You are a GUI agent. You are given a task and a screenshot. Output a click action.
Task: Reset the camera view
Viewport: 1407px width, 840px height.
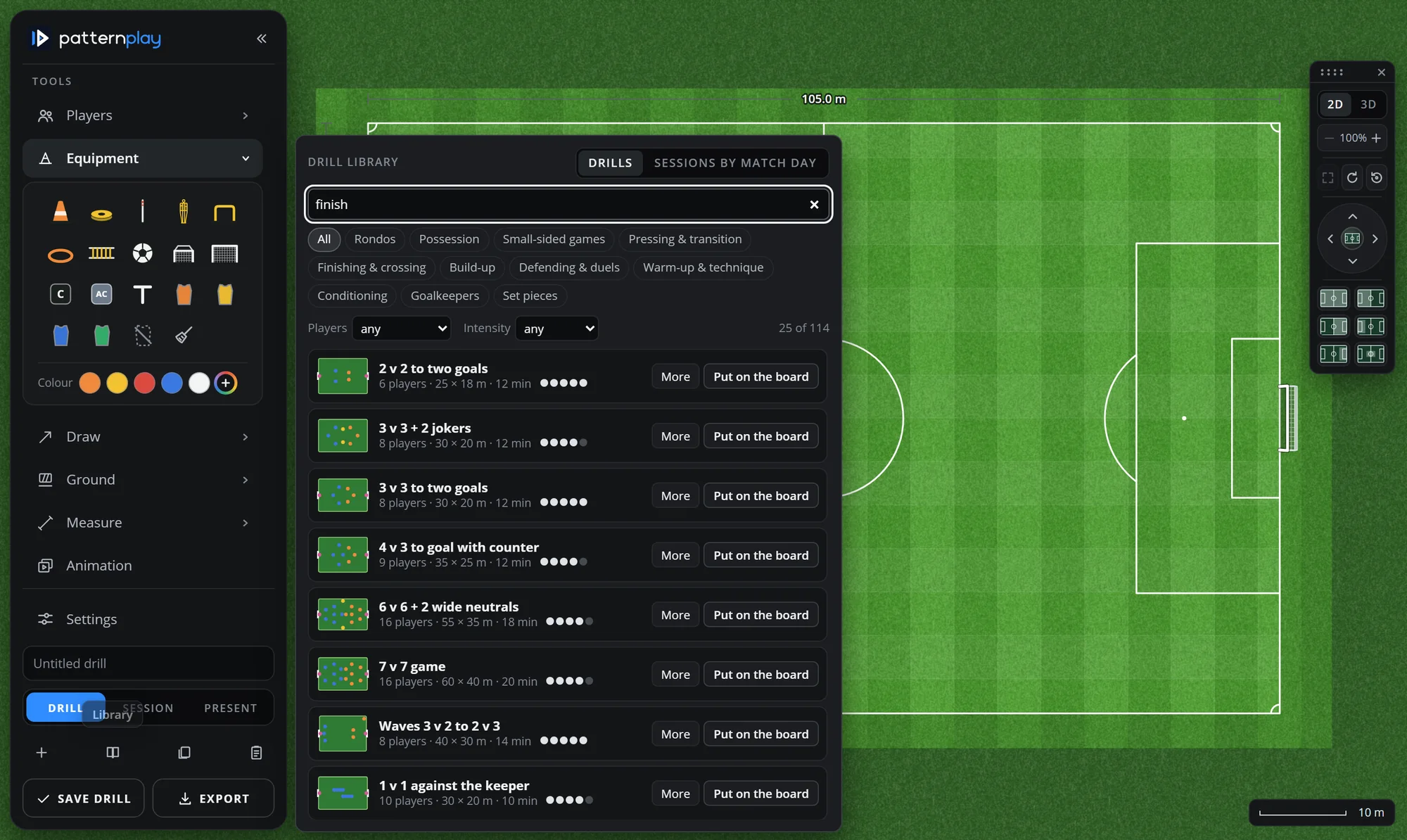pyautogui.click(x=1377, y=177)
